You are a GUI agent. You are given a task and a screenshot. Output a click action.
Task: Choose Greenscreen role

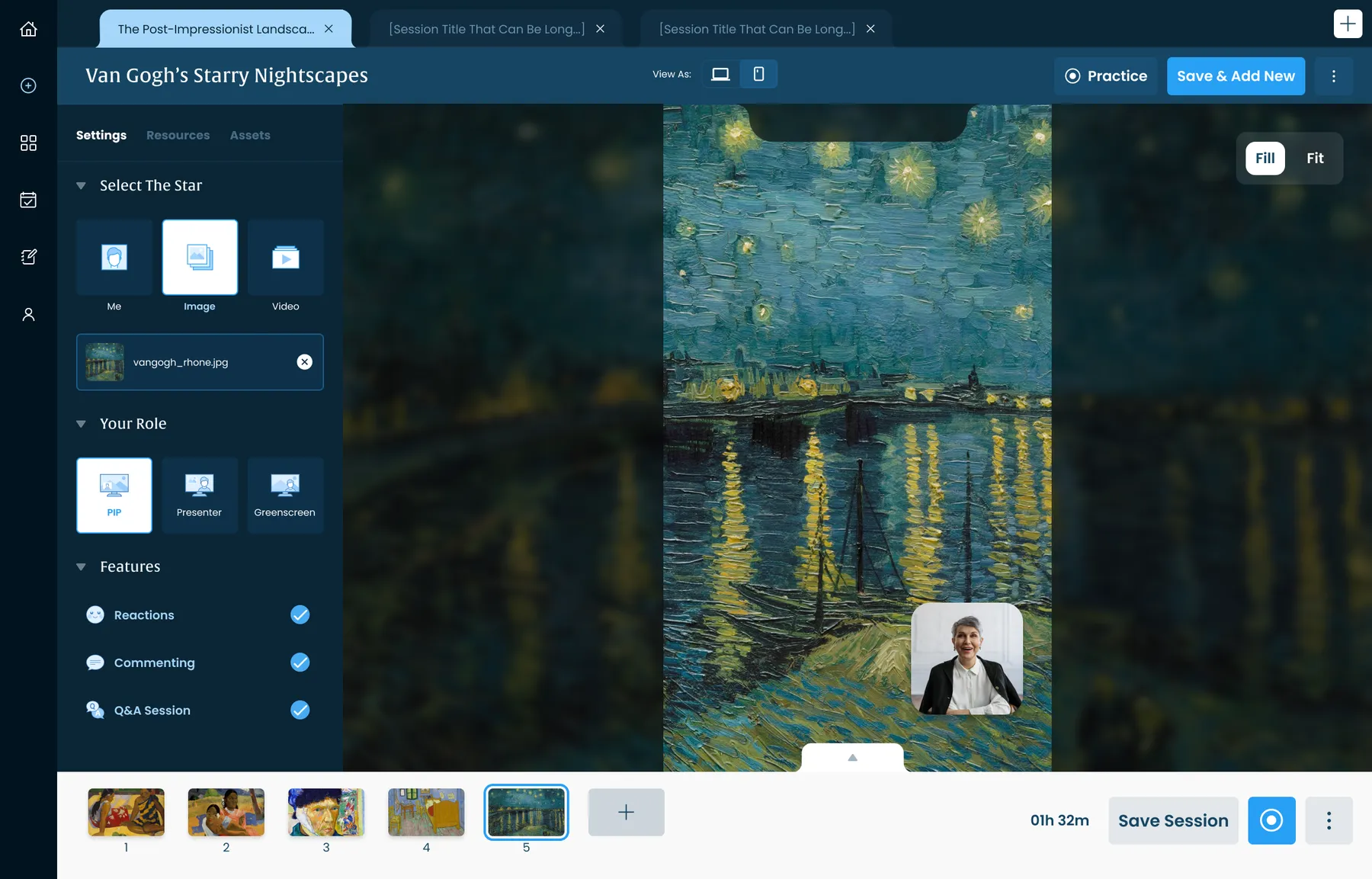click(285, 495)
